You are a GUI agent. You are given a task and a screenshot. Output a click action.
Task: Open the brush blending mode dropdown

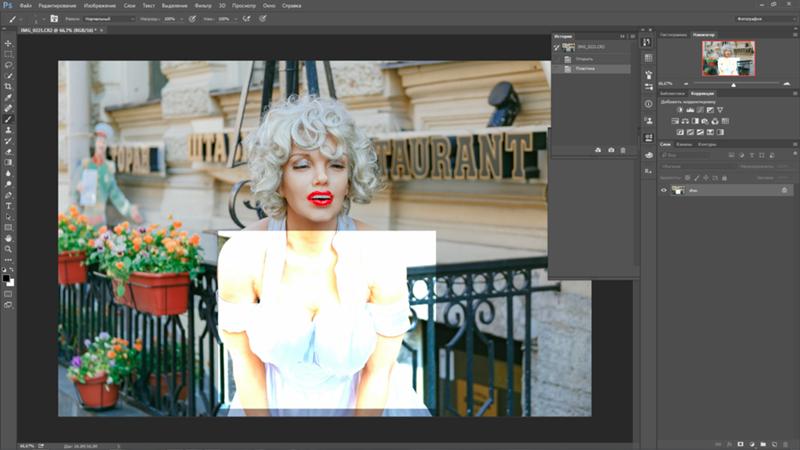tap(107, 18)
